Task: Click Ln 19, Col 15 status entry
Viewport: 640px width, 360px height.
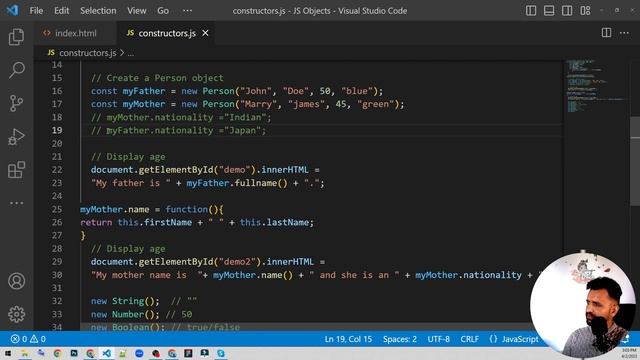Action: pyautogui.click(x=348, y=339)
